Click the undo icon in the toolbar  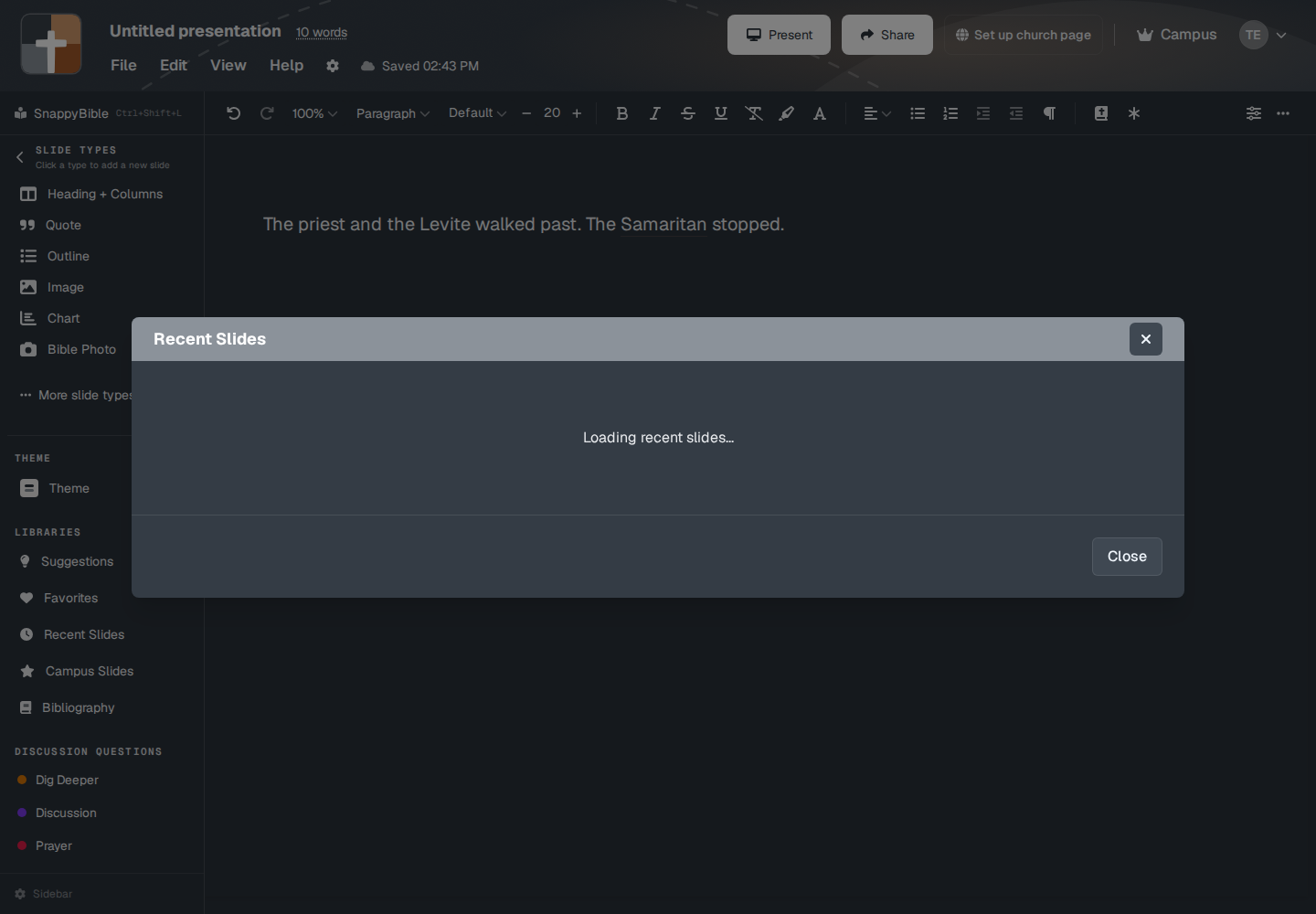point(234,113)
